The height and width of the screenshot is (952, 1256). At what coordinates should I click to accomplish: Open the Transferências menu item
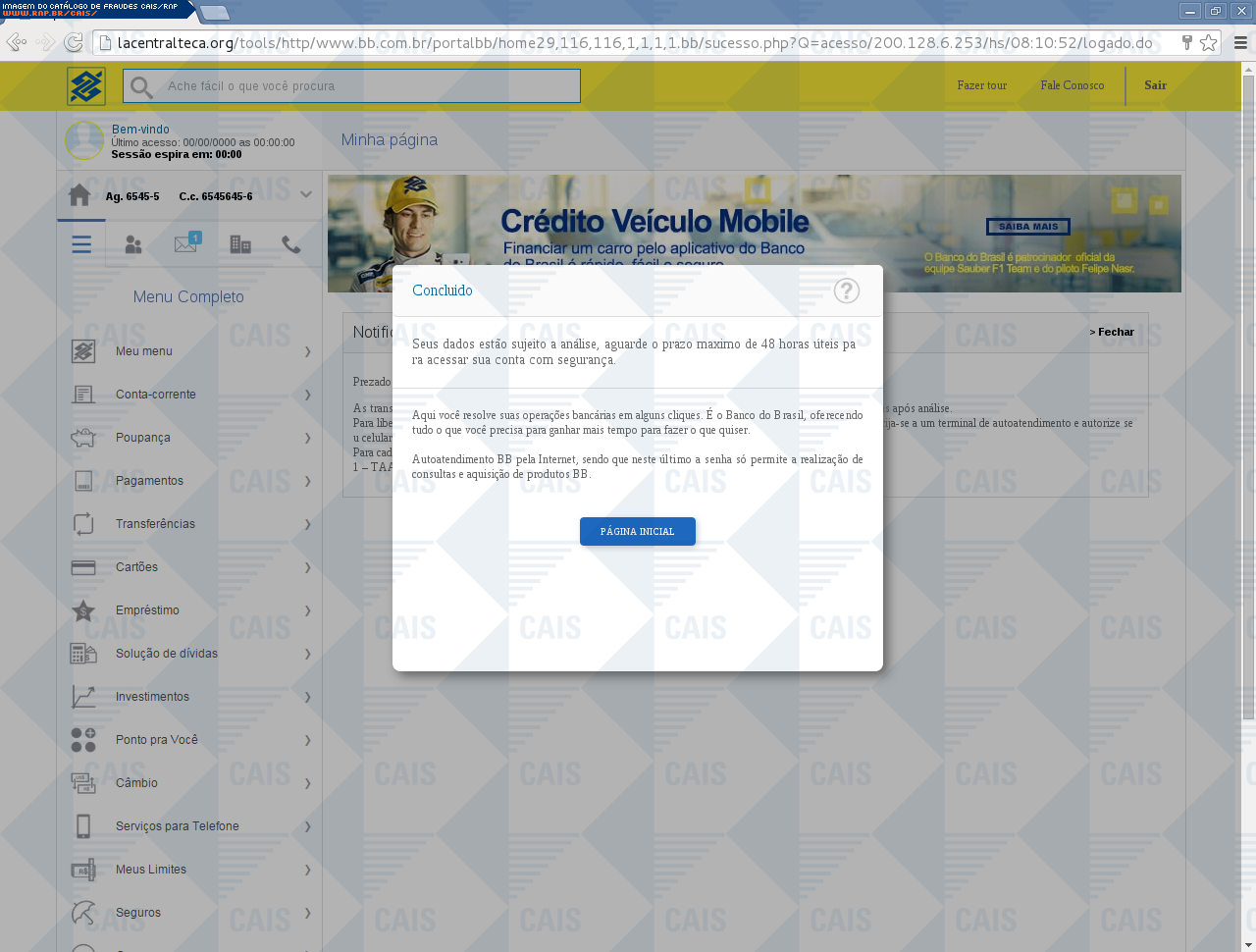[155, 524]
